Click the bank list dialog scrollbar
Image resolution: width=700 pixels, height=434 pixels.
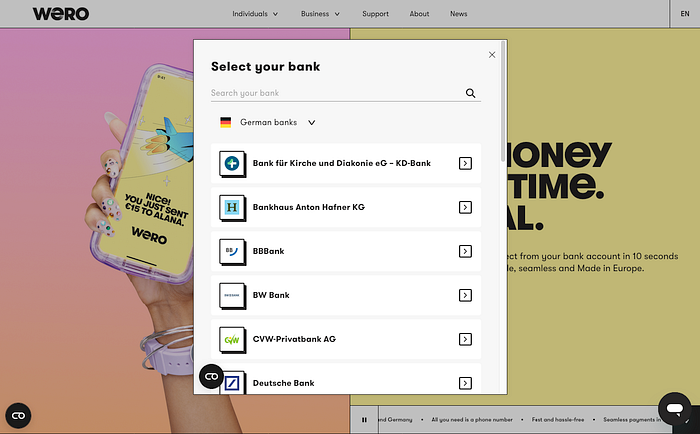(503, 101)
